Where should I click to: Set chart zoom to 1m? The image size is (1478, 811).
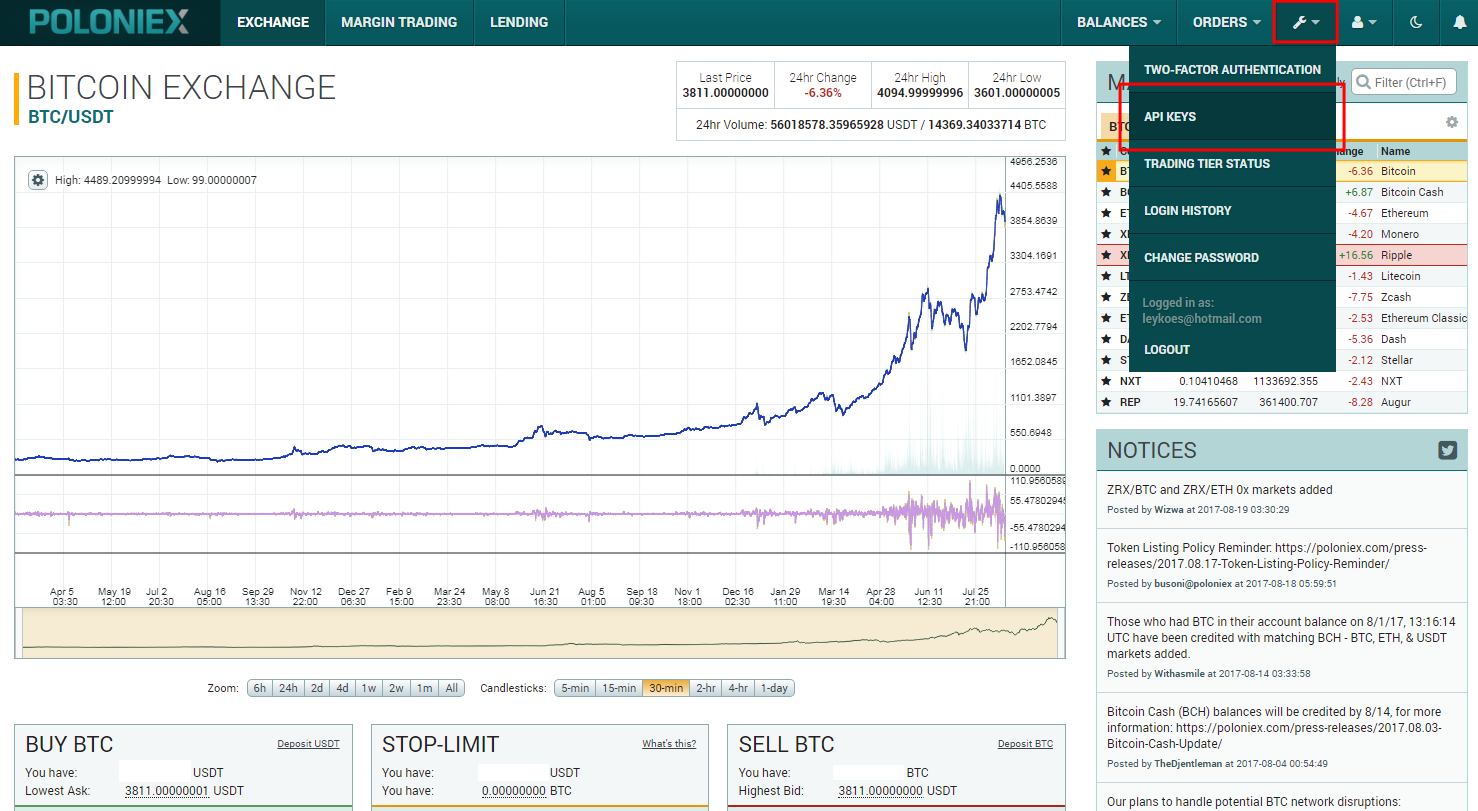425,688
